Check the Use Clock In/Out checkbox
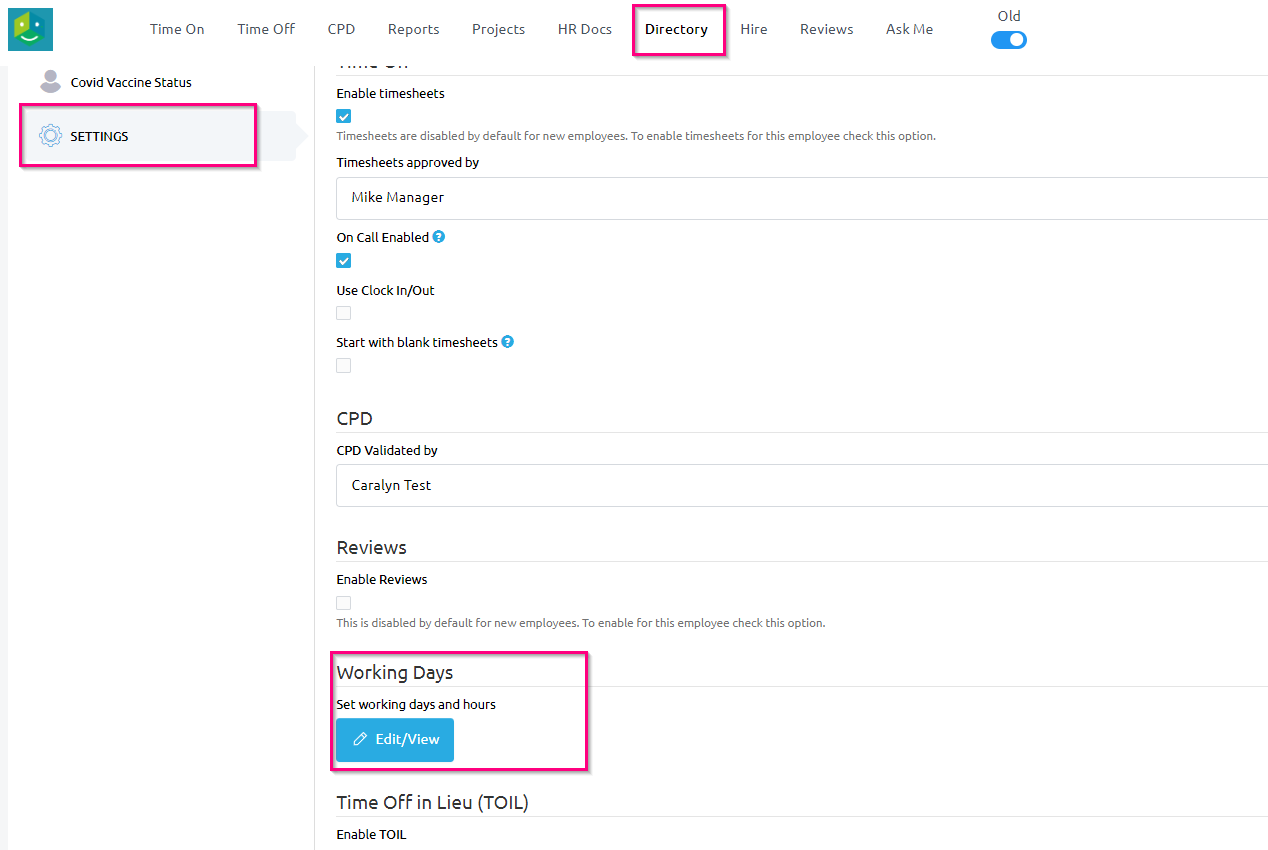 (344, 313)
